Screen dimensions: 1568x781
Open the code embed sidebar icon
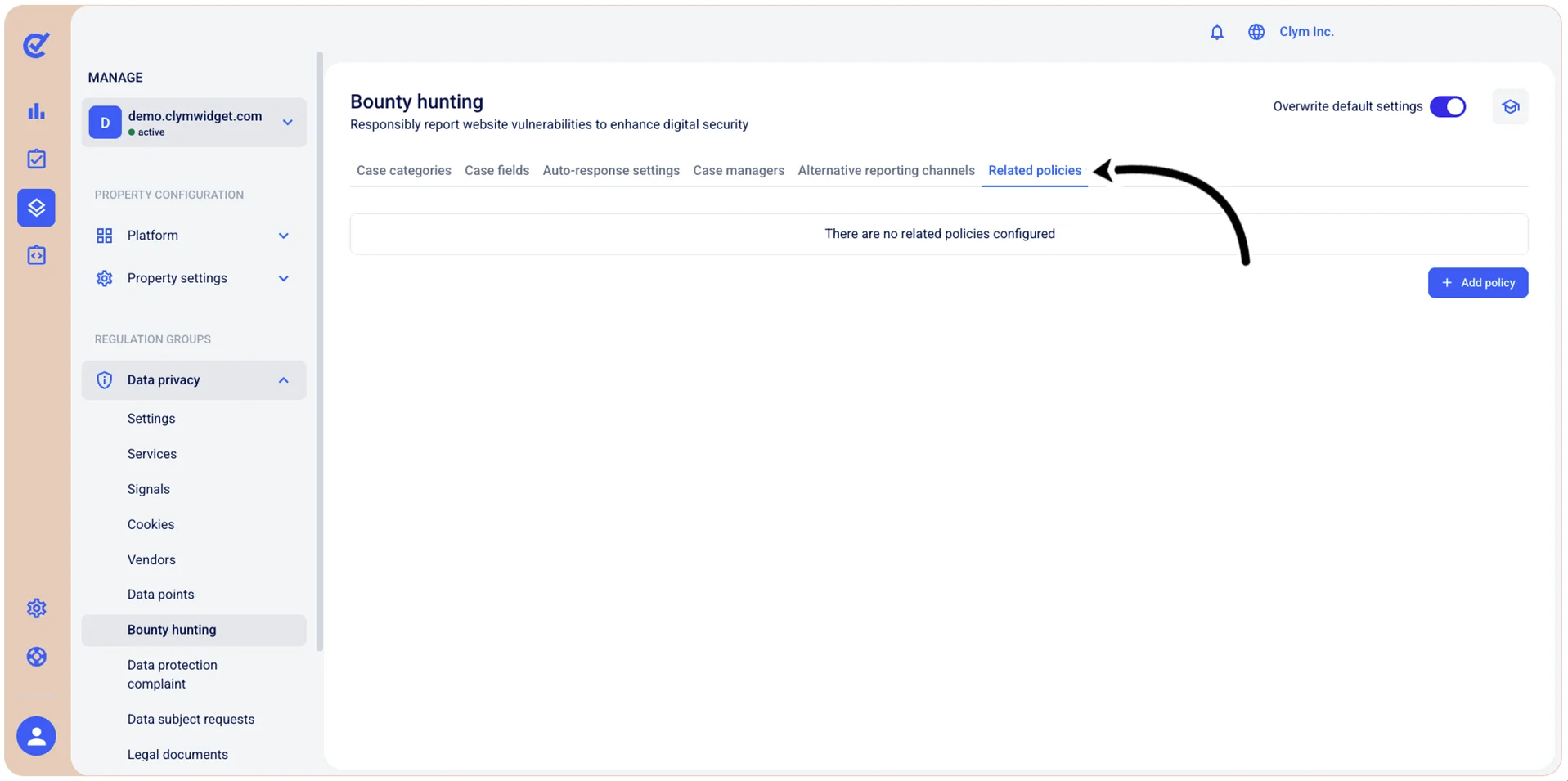36,255
